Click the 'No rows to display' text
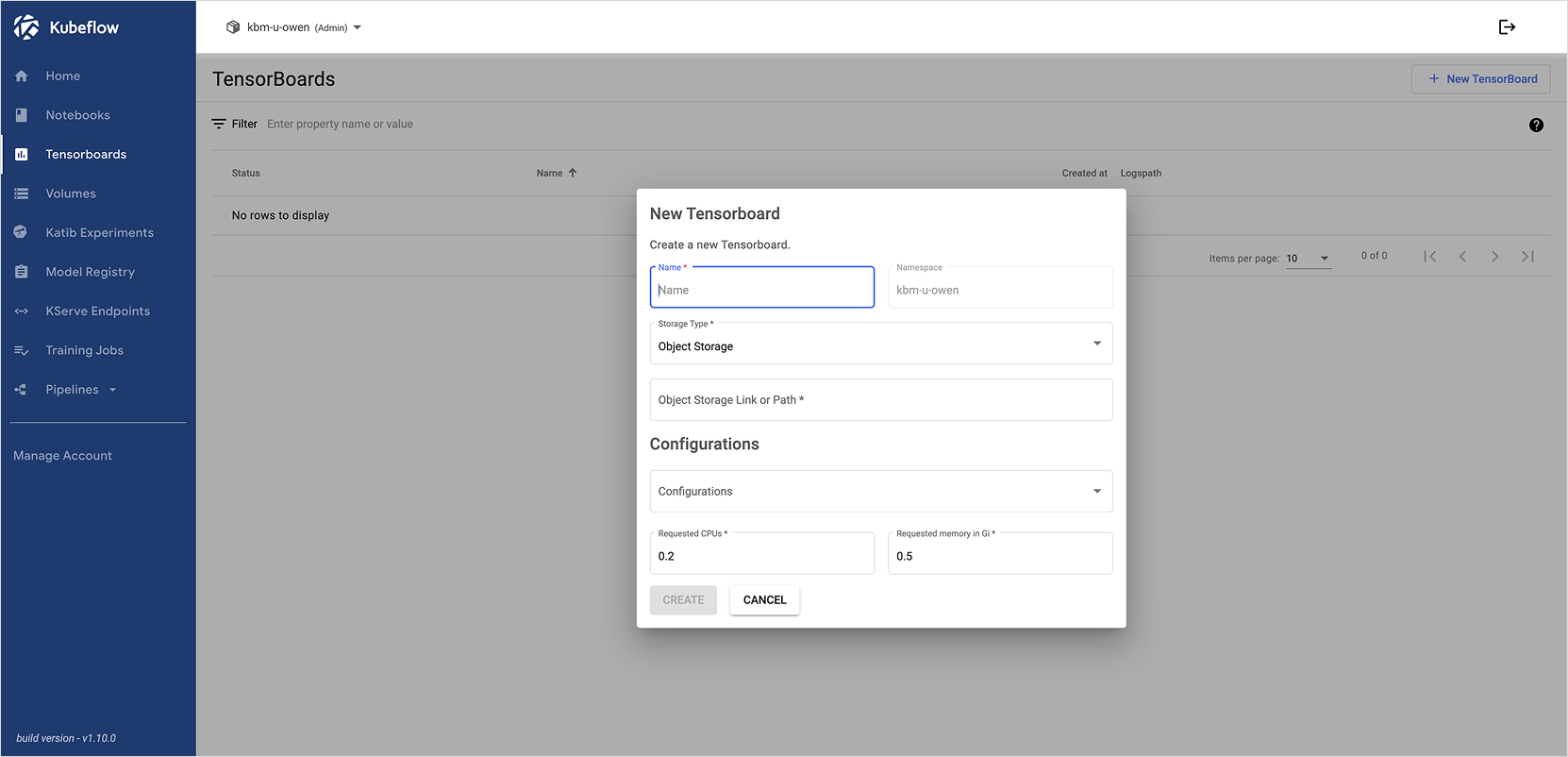Viewport: 1568px width, 757px height. click(x=280, y=215)
